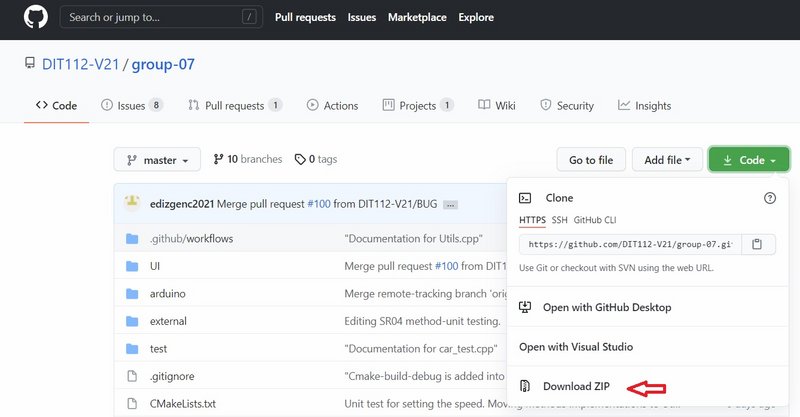Click the arduino folder icon

pyautogui.click(x=132, y=293)
